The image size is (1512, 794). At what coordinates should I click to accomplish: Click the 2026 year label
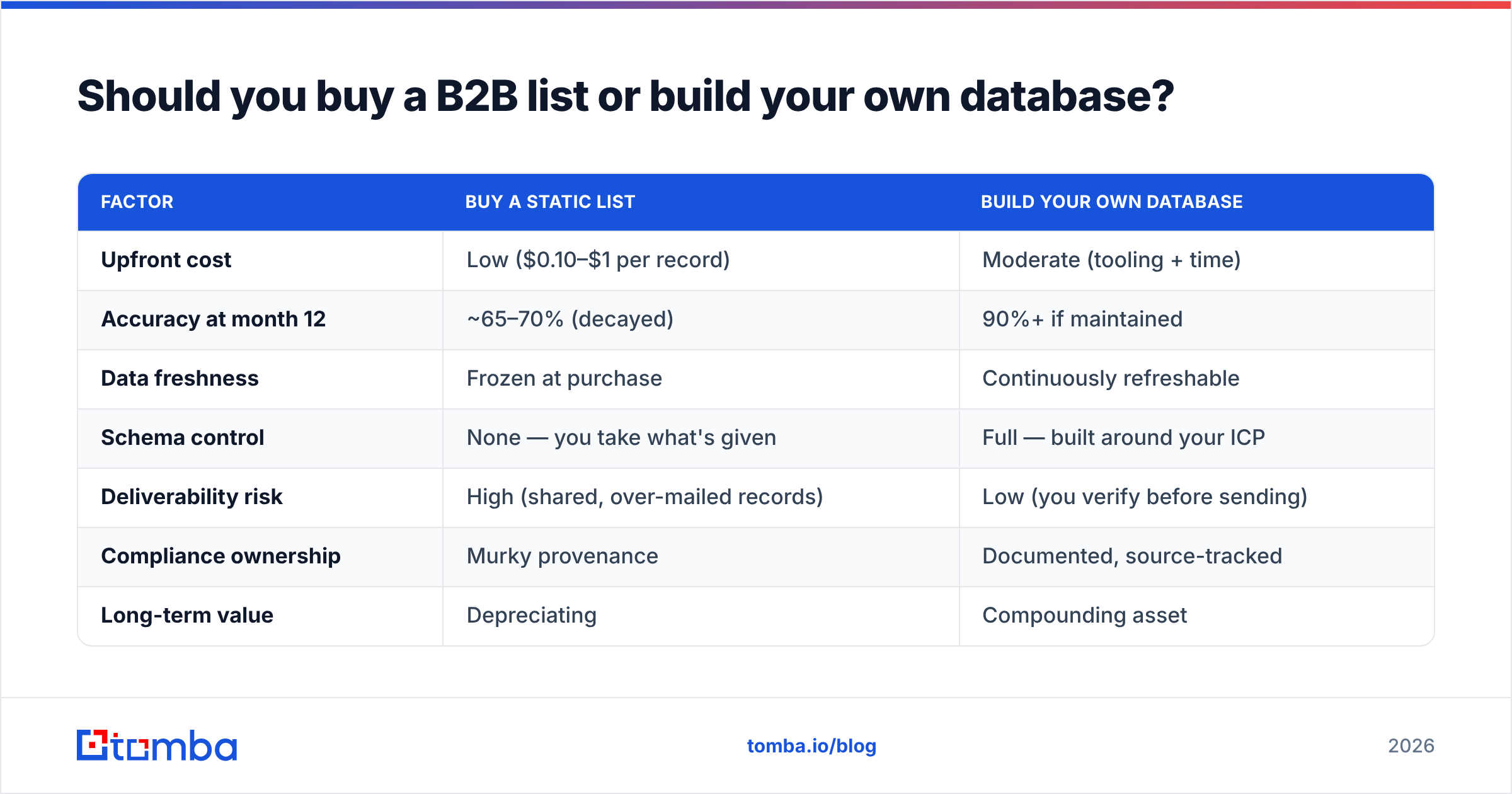tap(1411, 746)
